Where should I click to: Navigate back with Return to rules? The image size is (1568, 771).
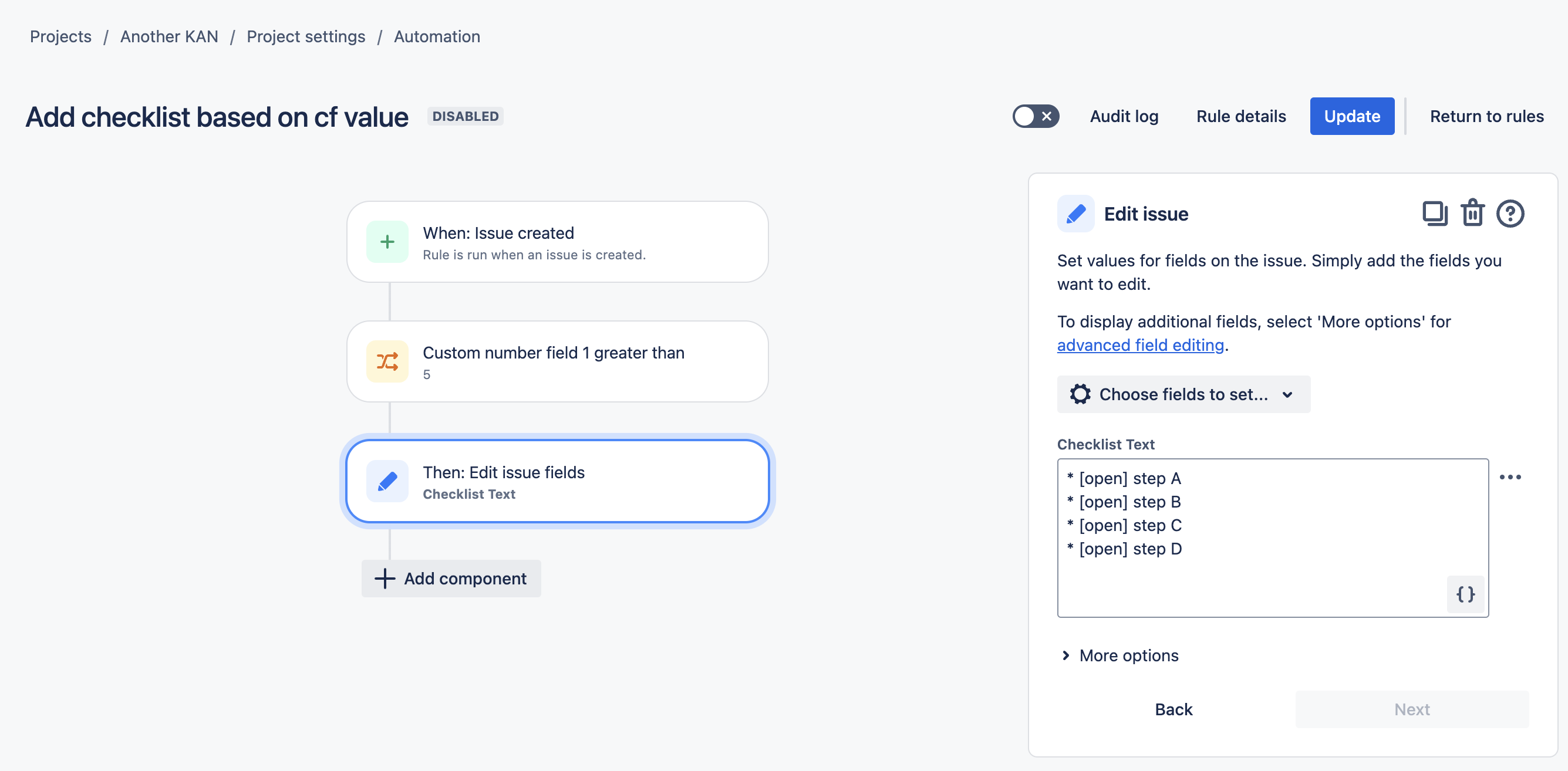(x=1487, y=116)
